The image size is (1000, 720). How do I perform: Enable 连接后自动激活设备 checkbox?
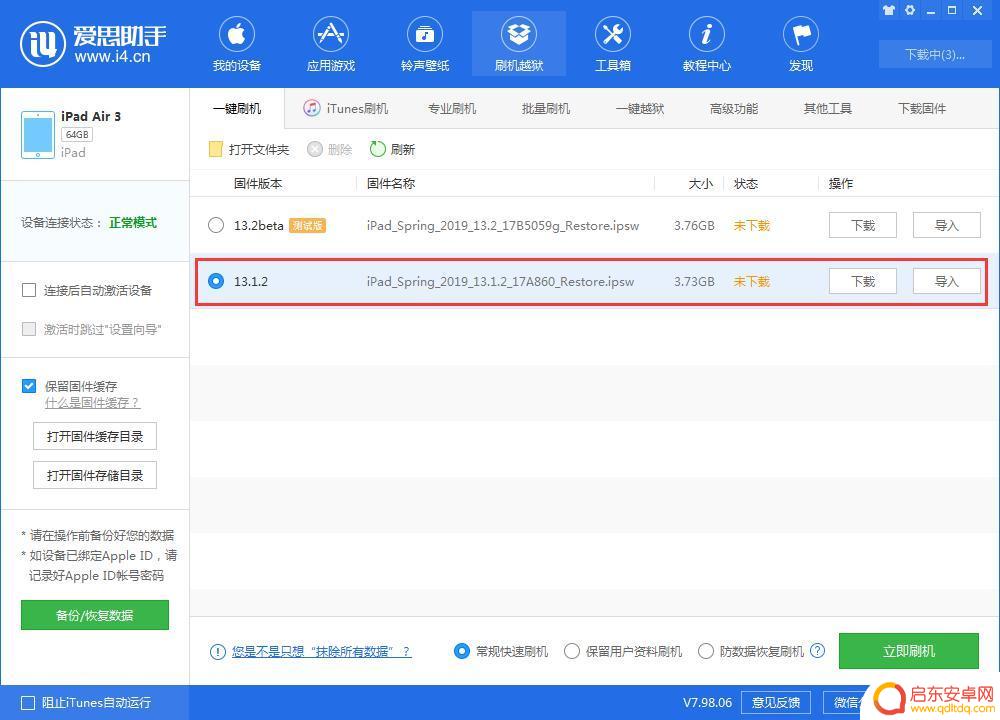(x=29, y=291)
